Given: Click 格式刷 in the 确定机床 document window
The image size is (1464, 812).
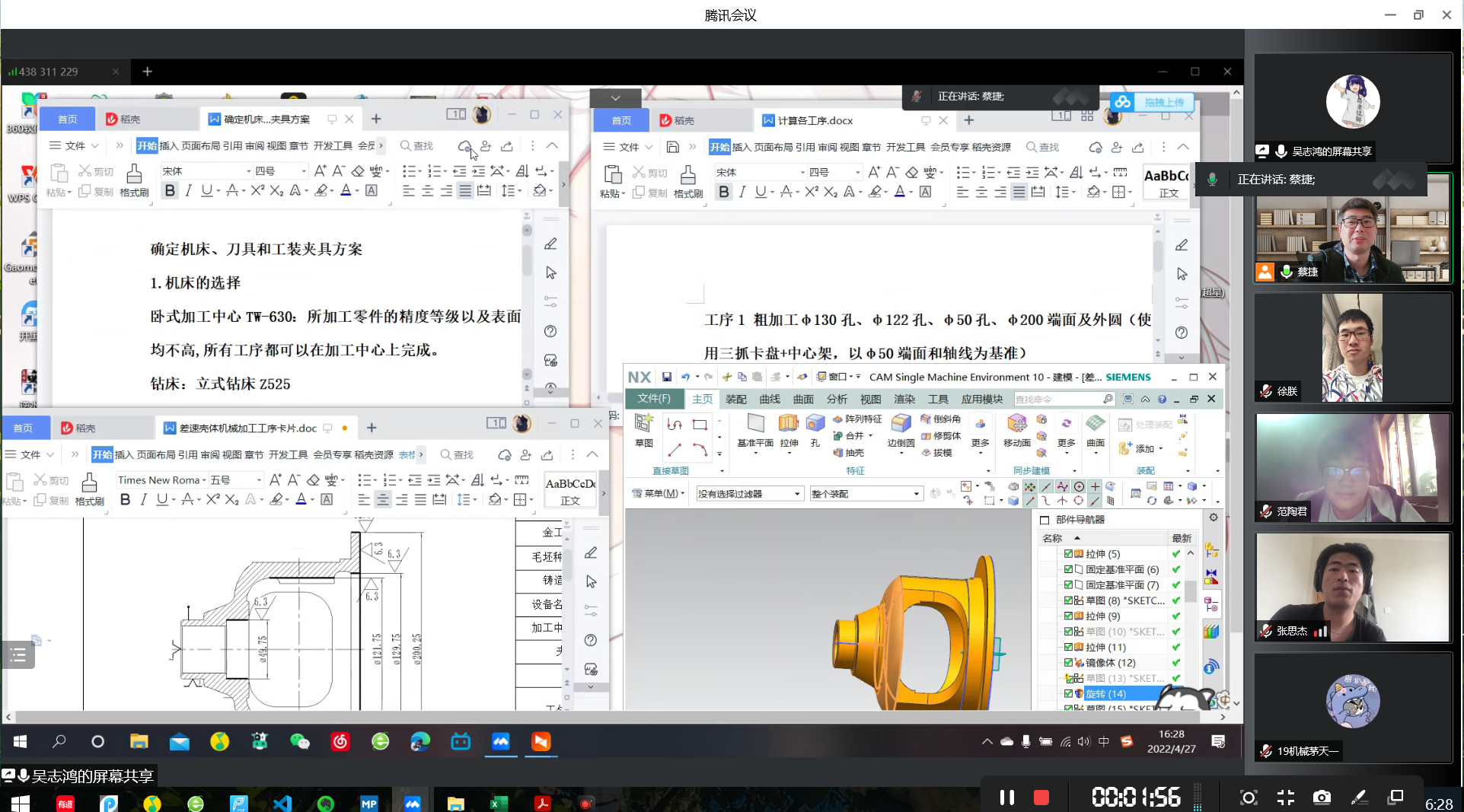Looking at the screenshot, I should (134, 180).
